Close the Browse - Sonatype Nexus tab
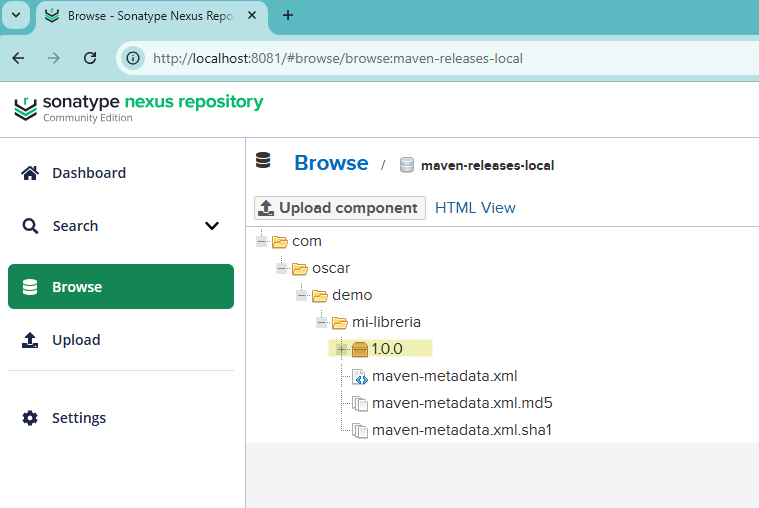Image resolution: width=759 pixels, height=508 pixels. point(252,15)
